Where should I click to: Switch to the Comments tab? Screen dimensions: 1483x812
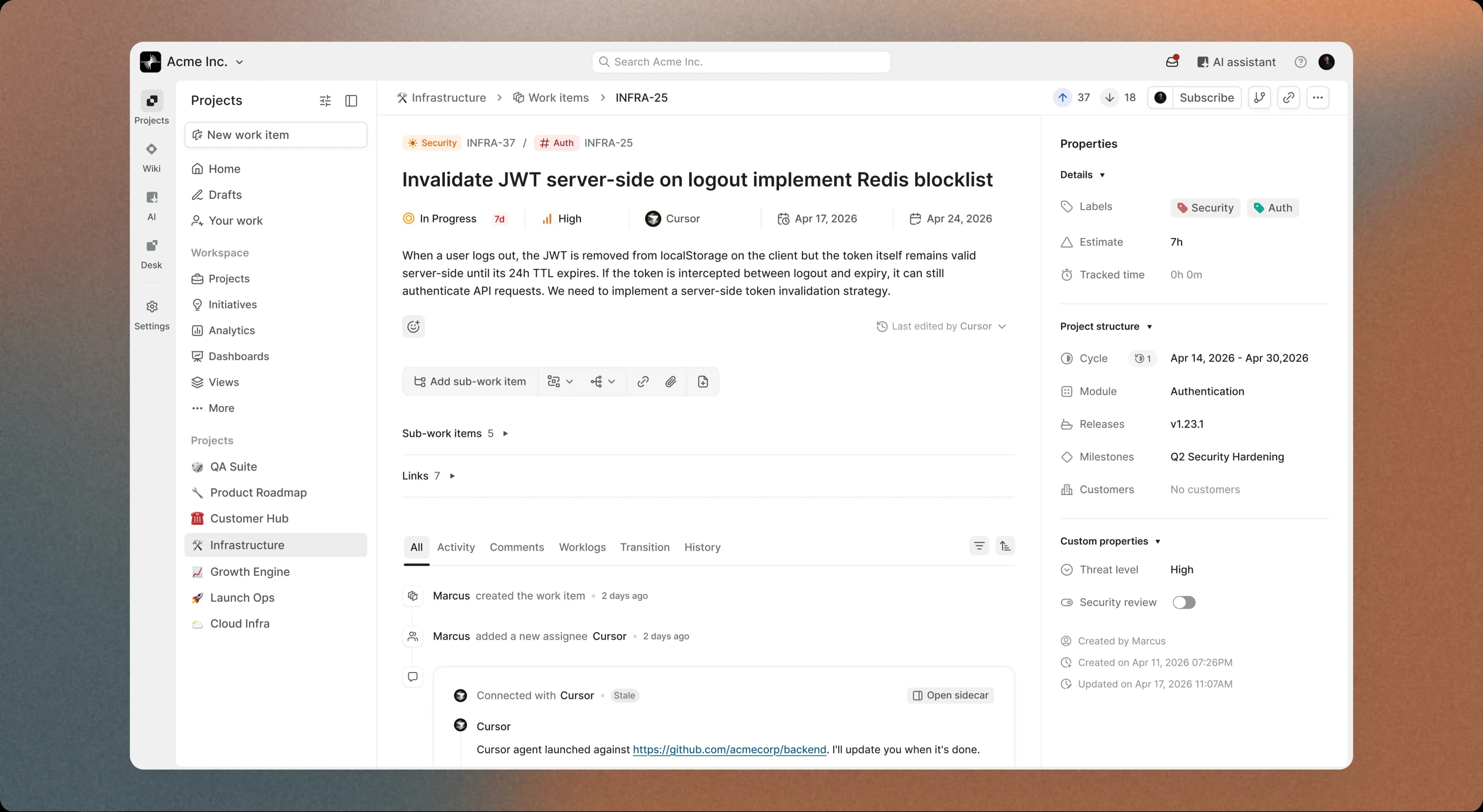click(517, 547)
